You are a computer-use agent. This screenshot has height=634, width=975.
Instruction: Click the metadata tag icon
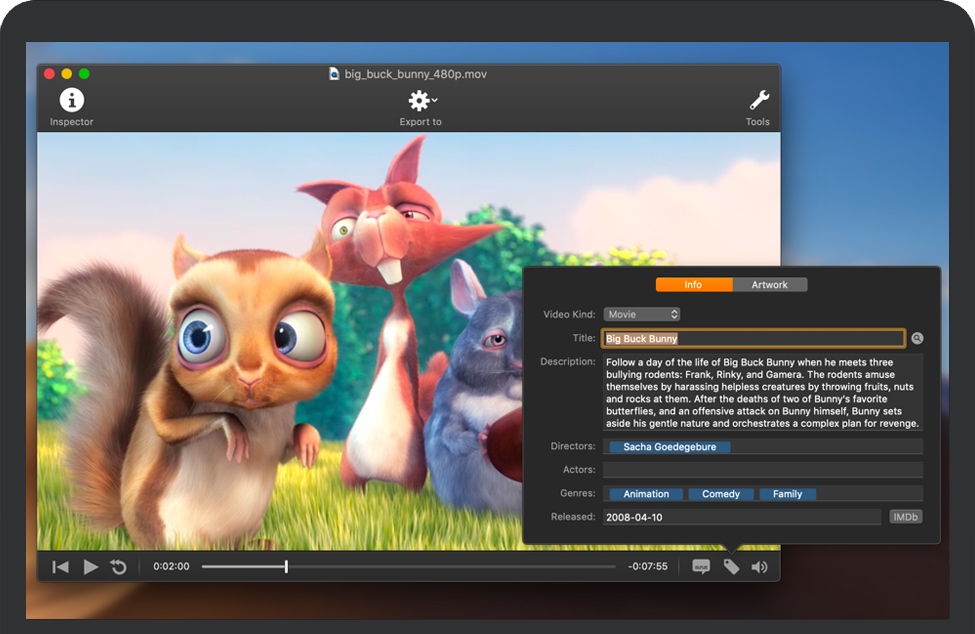(x=731, y=567)
